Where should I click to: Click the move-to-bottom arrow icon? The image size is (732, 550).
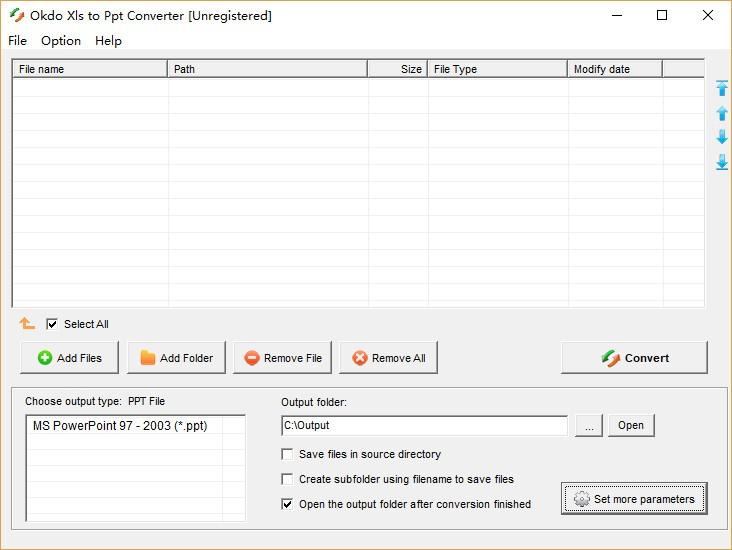[x=722, y=162]
